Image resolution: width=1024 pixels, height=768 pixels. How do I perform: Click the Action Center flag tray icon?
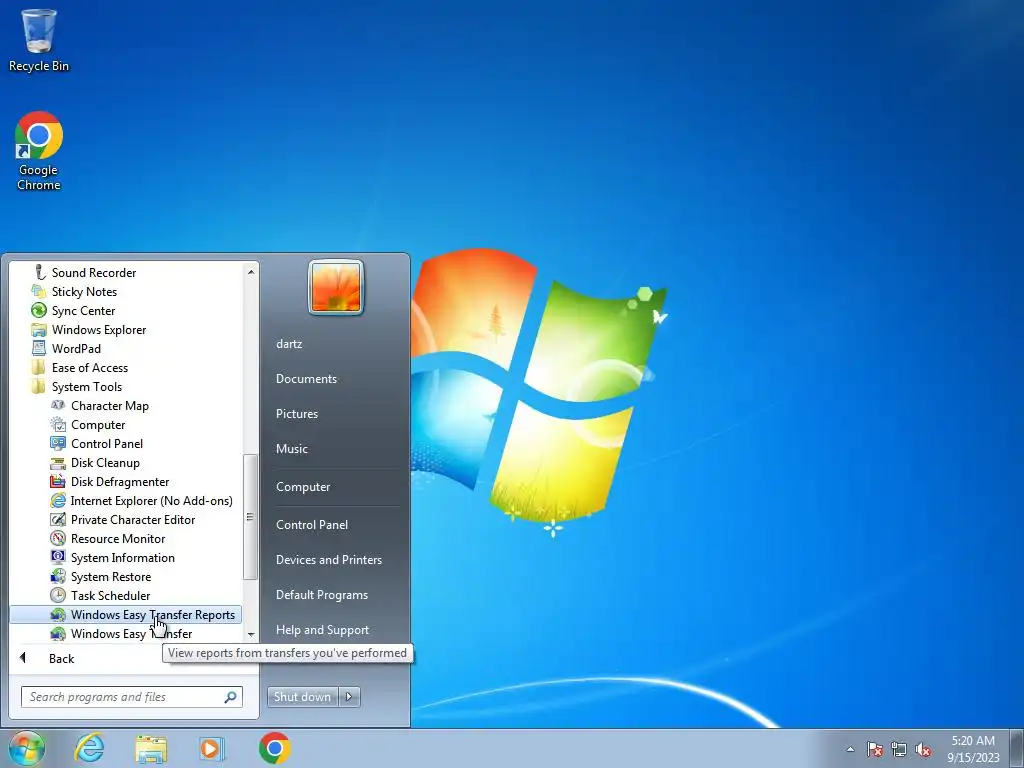875,749
